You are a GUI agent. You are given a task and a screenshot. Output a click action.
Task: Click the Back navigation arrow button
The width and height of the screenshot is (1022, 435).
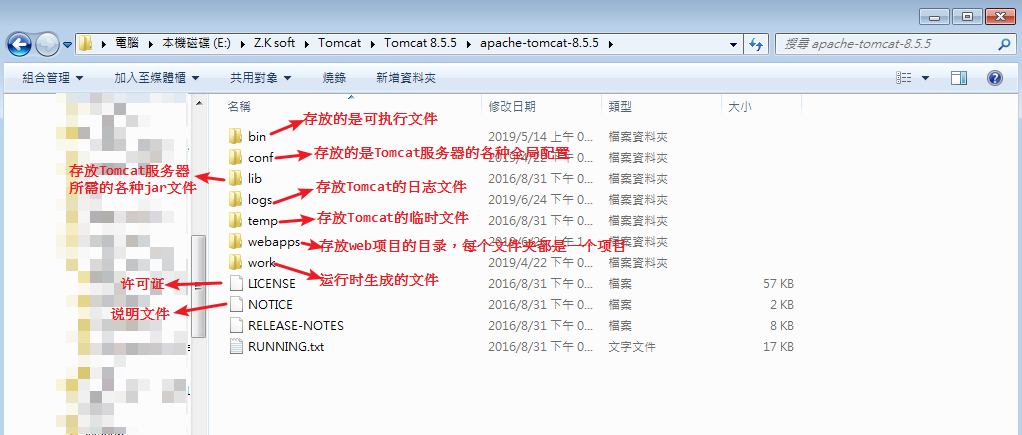click(19, 44)
